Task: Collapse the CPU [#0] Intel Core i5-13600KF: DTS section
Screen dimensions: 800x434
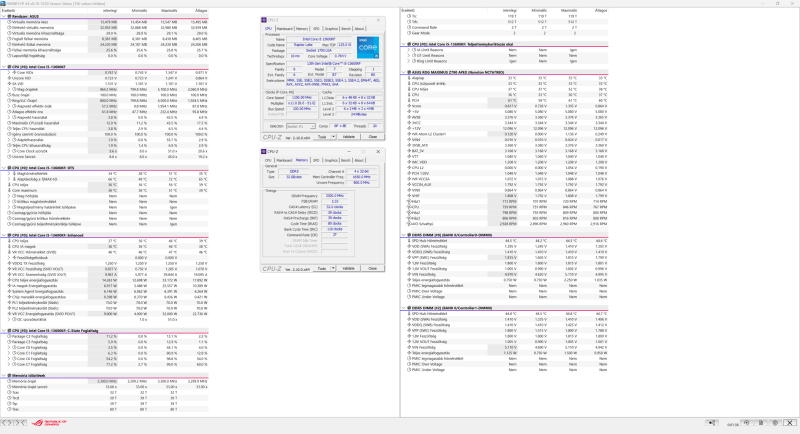Action: pos(4,168)
